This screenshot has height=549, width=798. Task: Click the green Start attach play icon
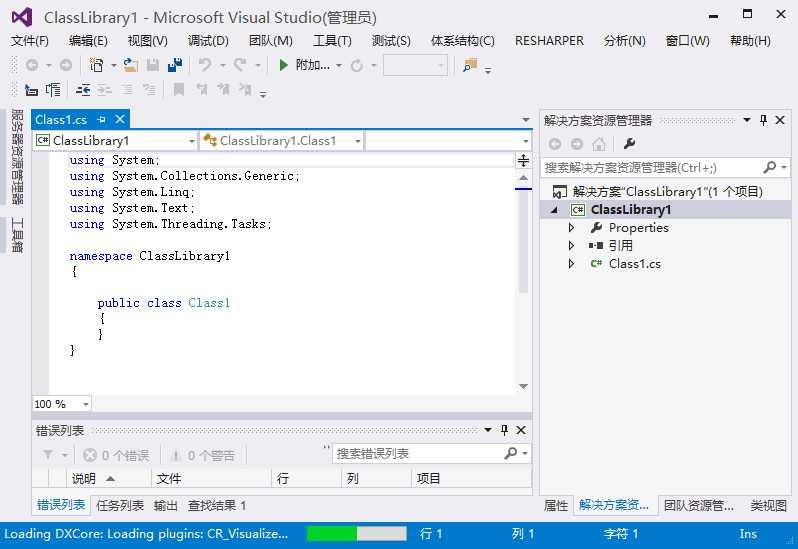point(283,65)
